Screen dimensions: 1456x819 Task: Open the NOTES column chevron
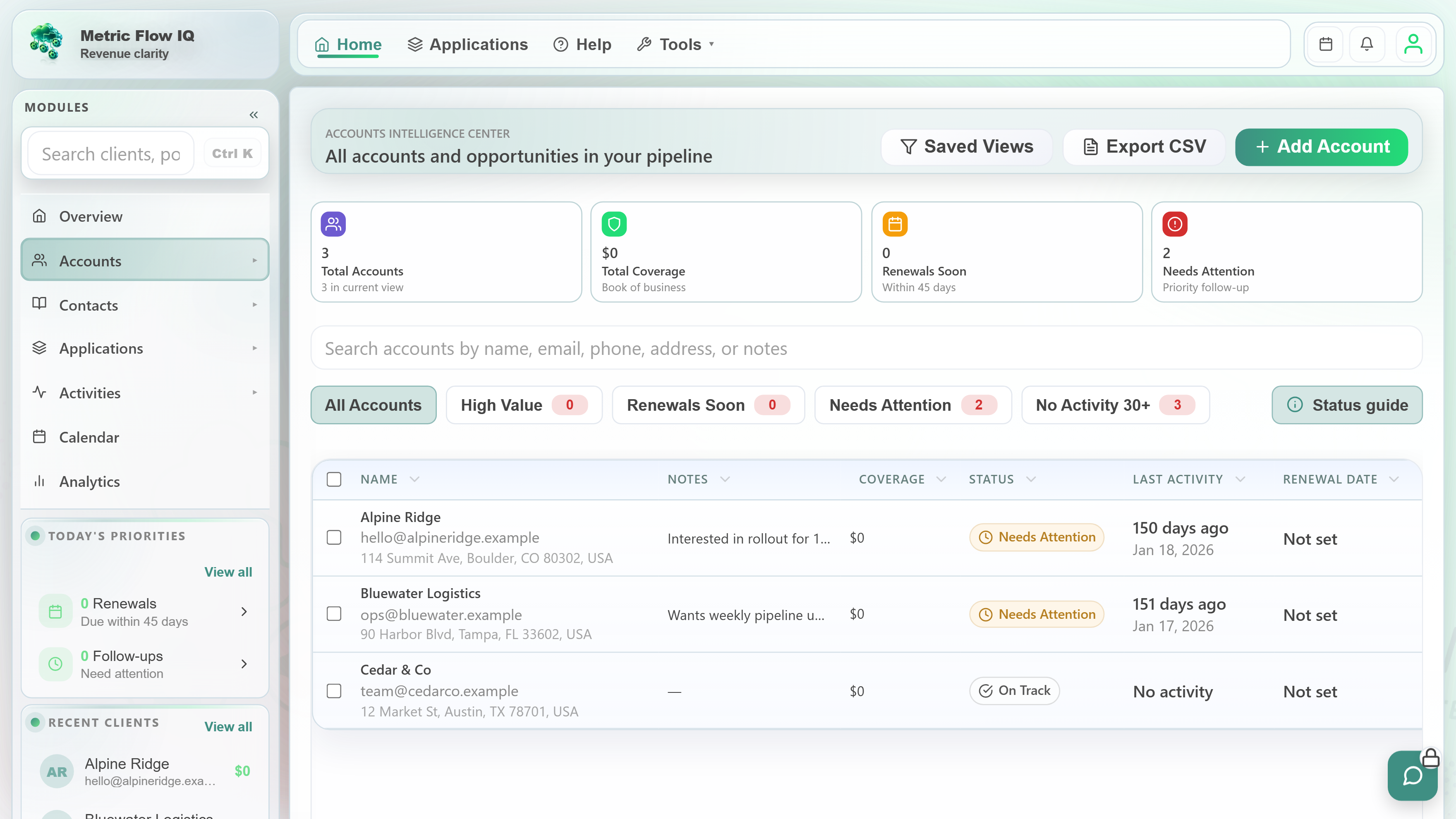725,479
